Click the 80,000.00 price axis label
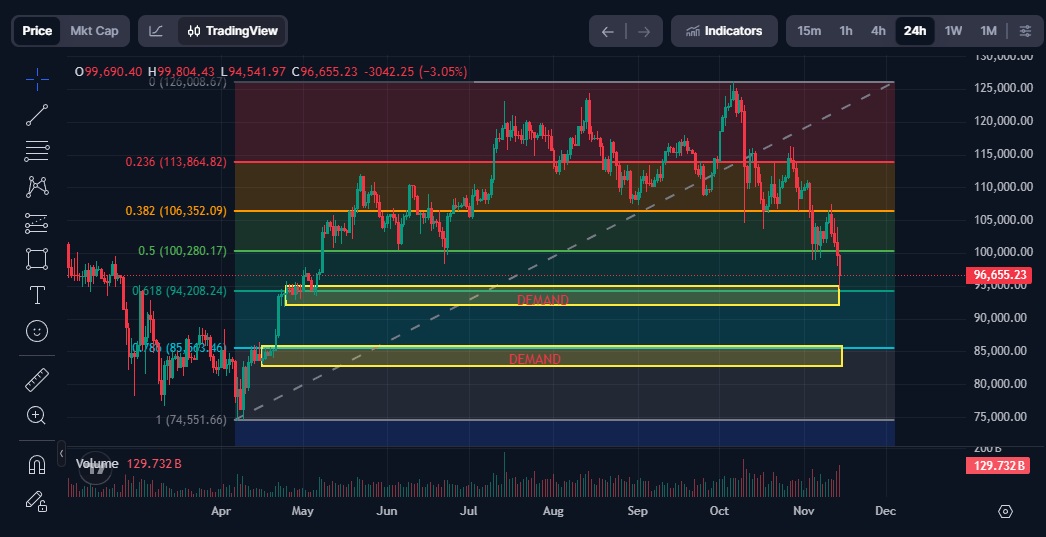Image resolution: width=1046 pixels, height=537 pixels. [x=999, y=384]
